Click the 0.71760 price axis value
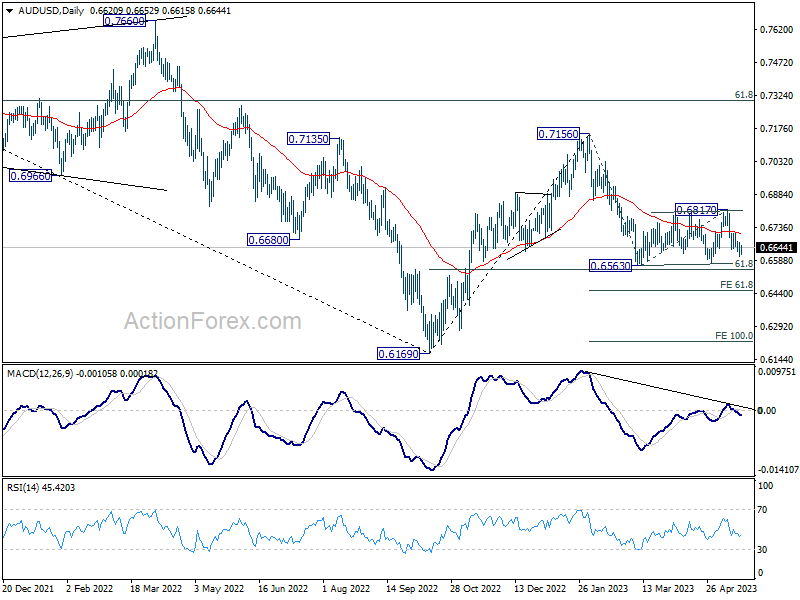The height and width of the screenshot is (600, 800). 777,129
